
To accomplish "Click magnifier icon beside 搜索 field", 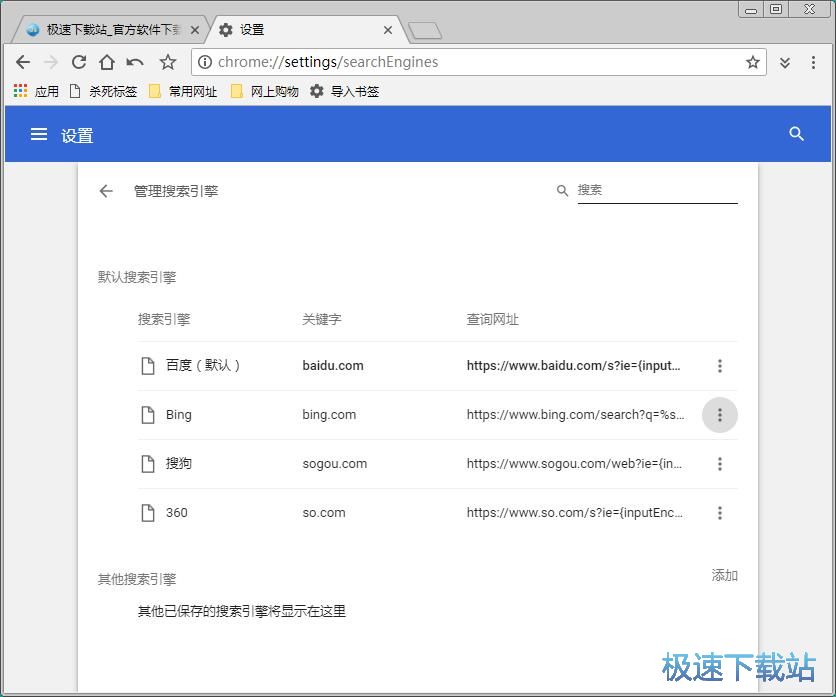I will pos(562,190).
